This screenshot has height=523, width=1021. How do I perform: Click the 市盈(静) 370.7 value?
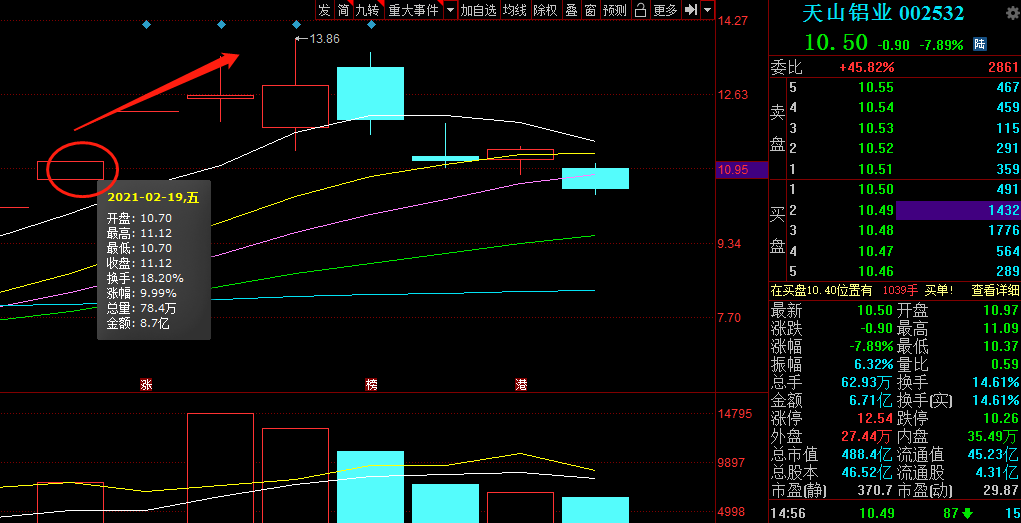pyautogui.click(x=874, y=490)
